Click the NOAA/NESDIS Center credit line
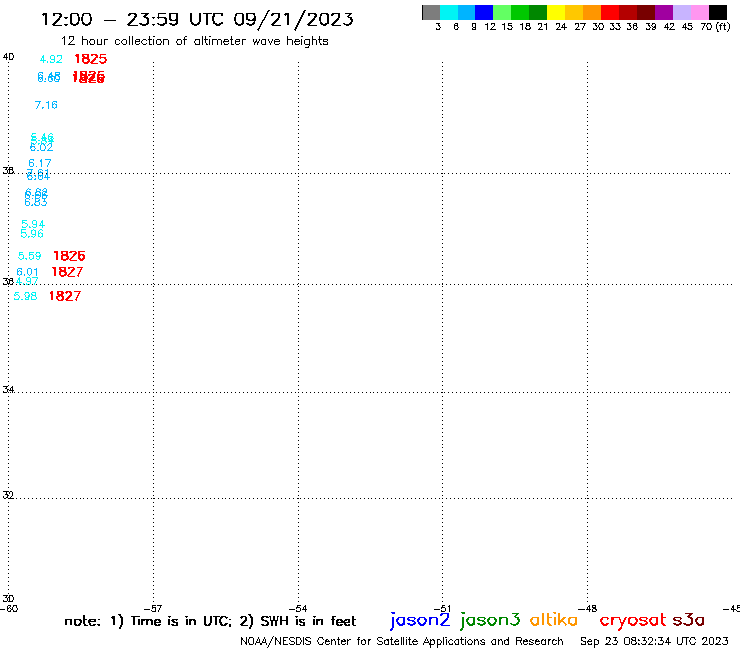This screenshot has height=650, width=740. click(x=402, y=641)
